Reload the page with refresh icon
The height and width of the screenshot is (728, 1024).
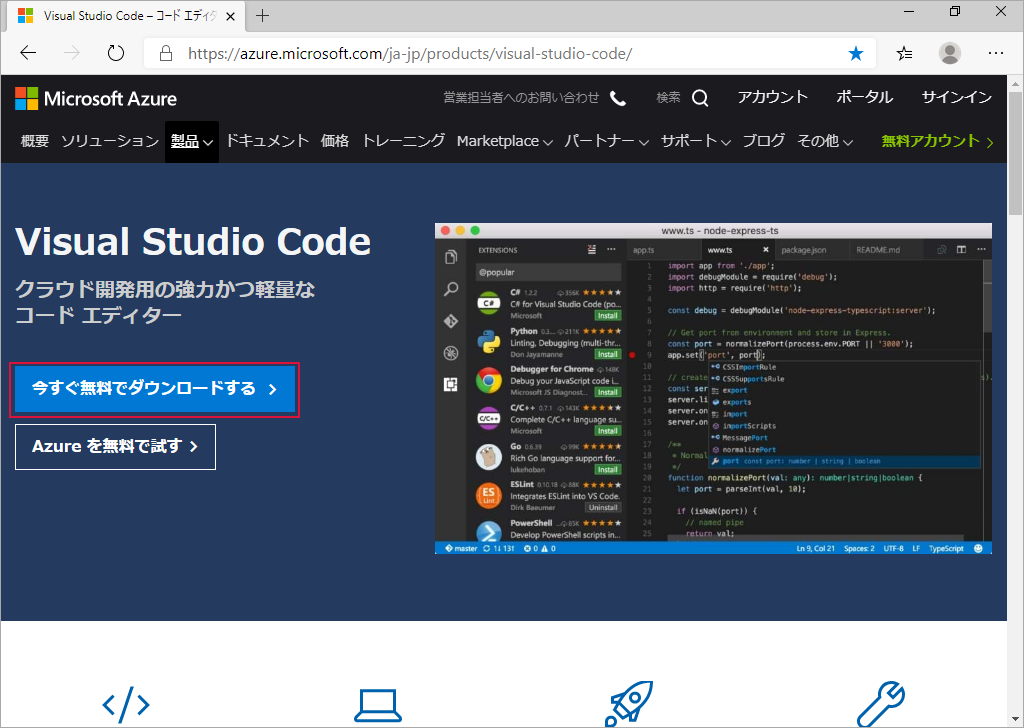116,53
